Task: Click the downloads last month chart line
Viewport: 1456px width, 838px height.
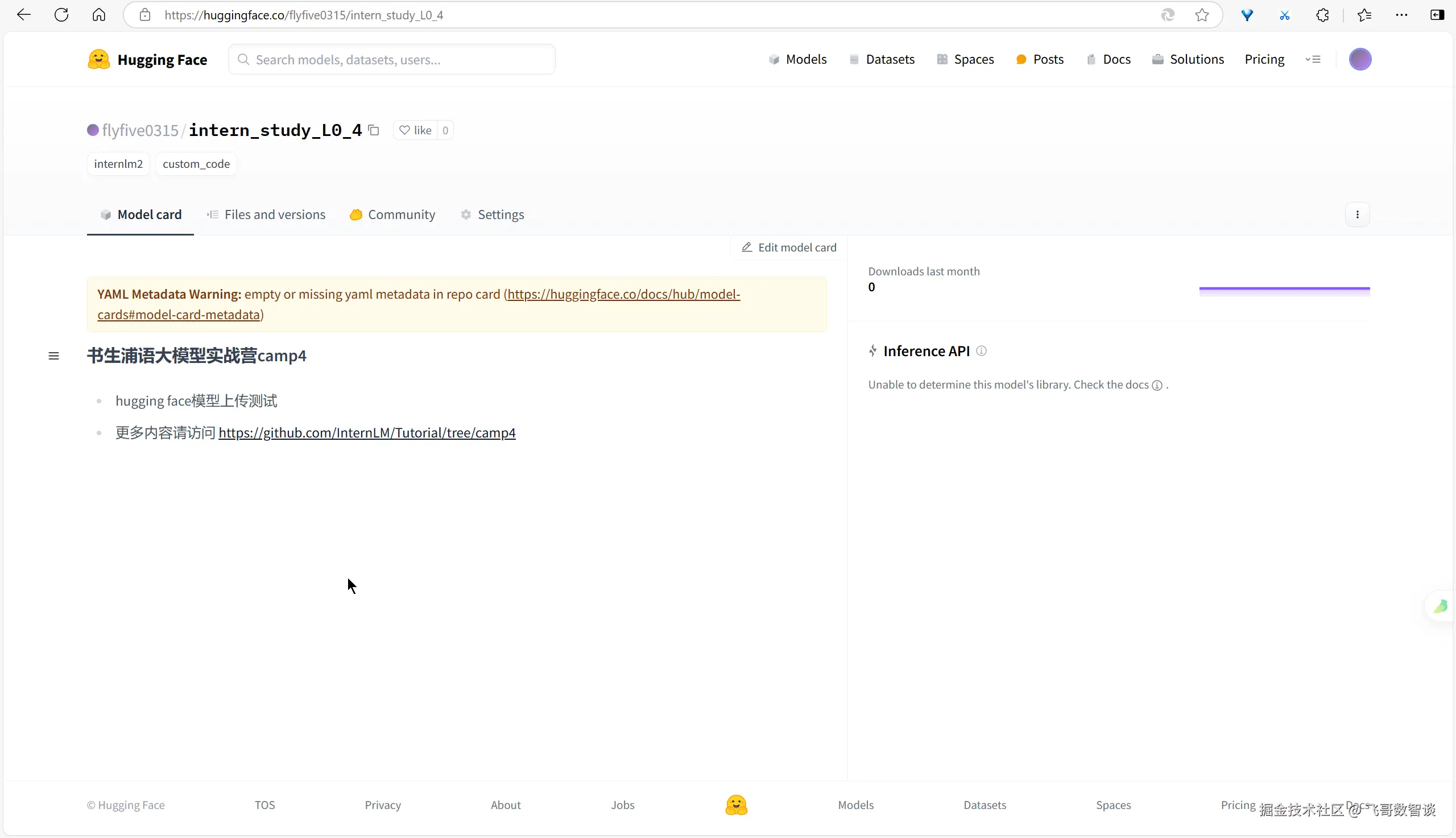Action: click(1284, 288)
